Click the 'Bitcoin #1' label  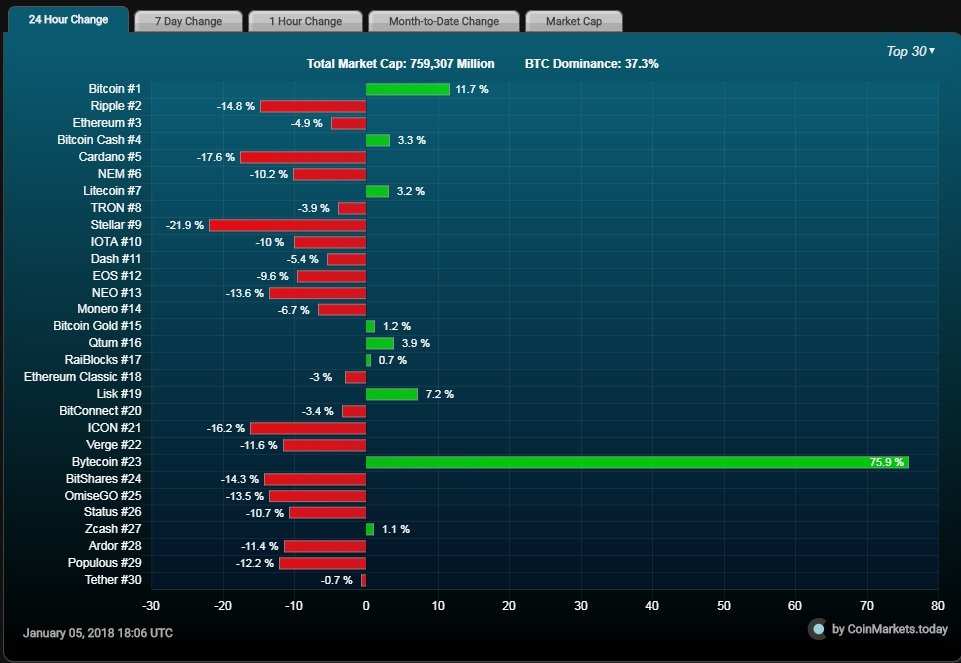pos(115,89)
